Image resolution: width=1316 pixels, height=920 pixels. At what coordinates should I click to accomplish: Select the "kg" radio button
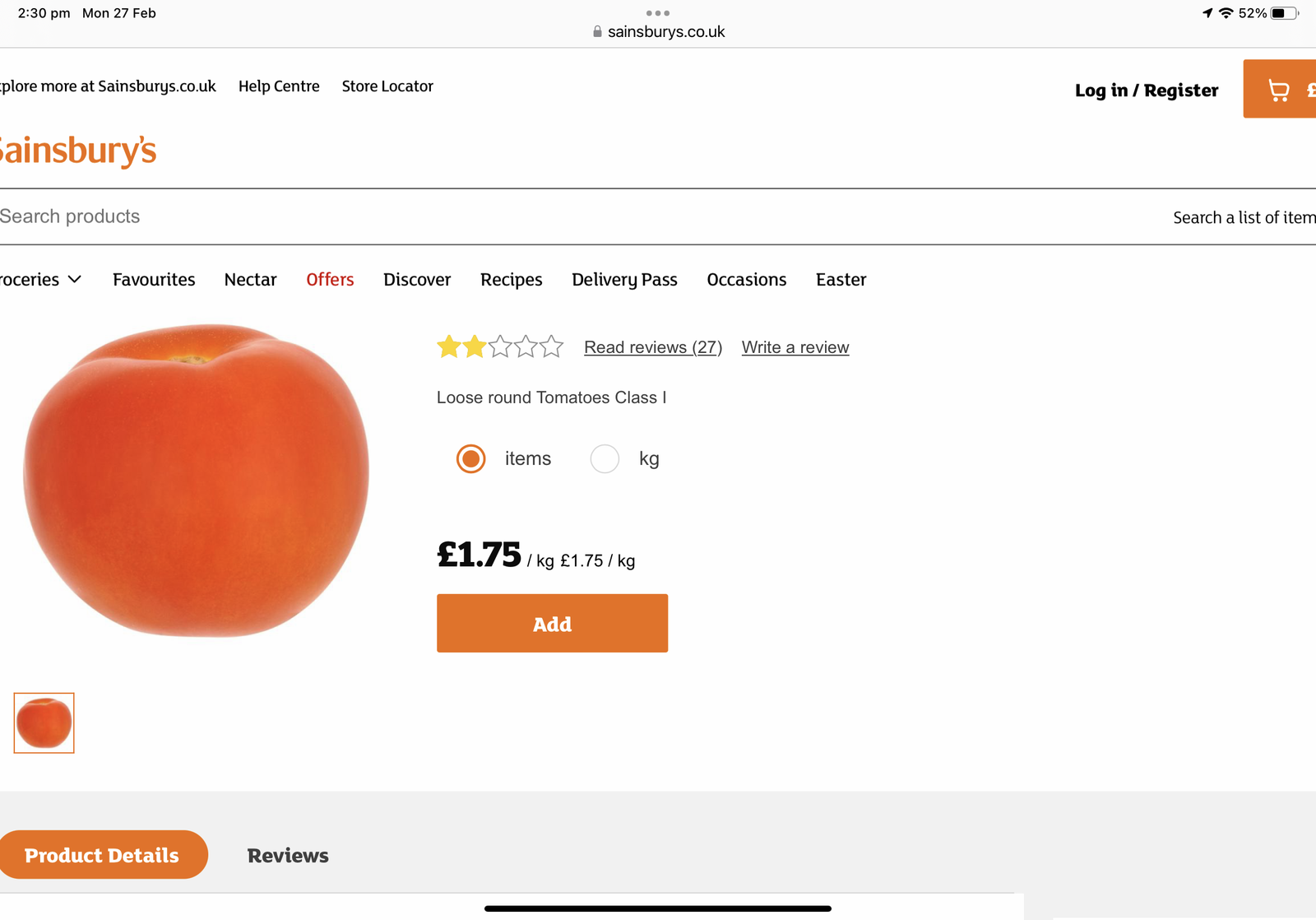point(605,458)
